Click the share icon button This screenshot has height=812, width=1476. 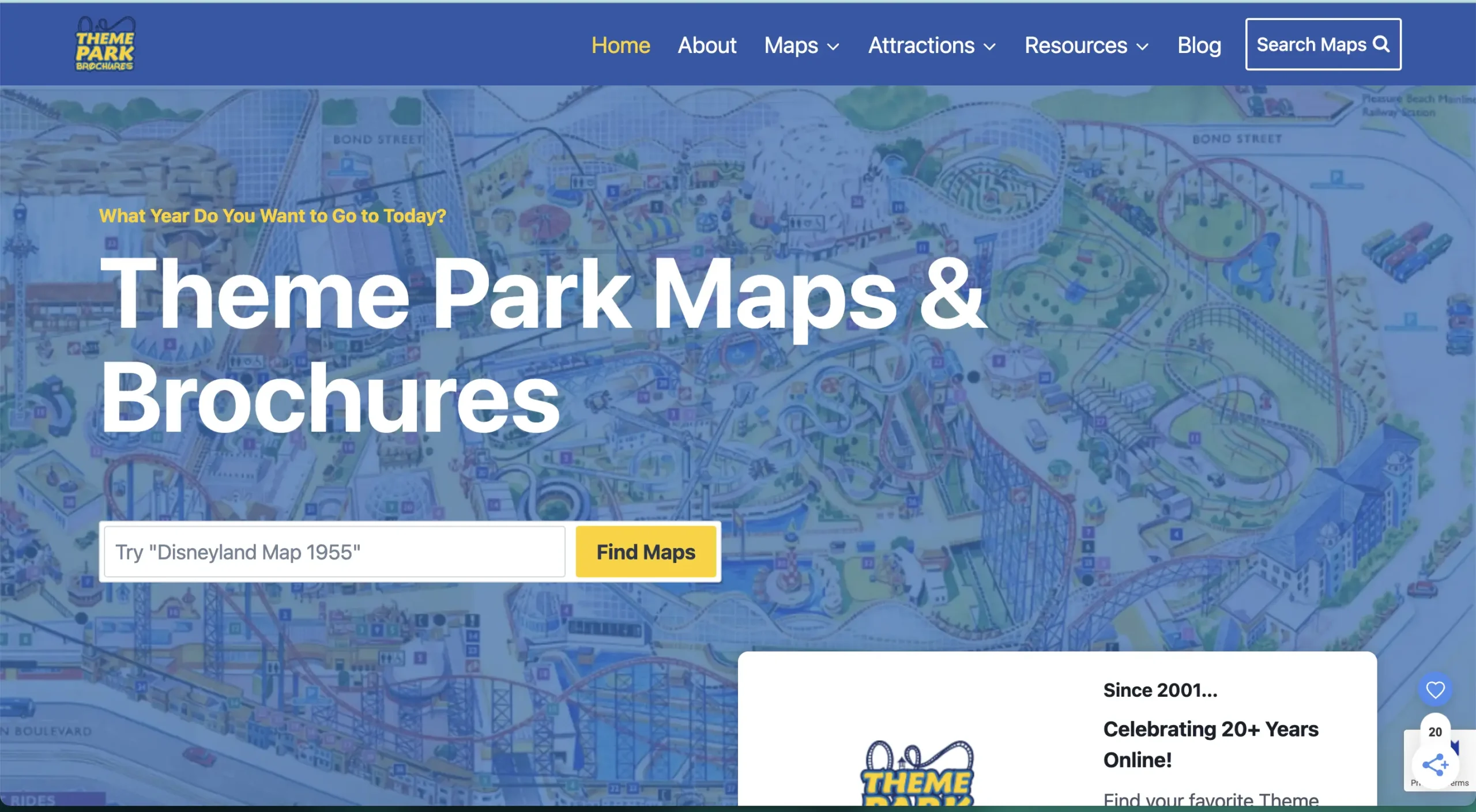tap(1435, 765)
